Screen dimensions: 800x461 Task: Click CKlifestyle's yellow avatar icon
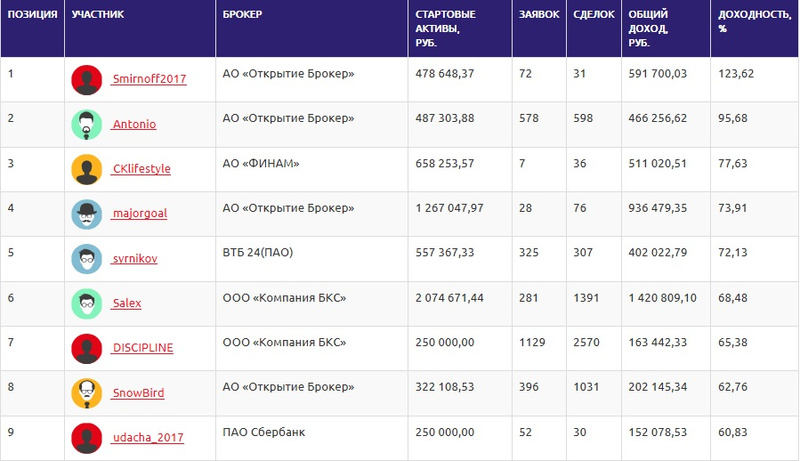click(x=87, y=169)
